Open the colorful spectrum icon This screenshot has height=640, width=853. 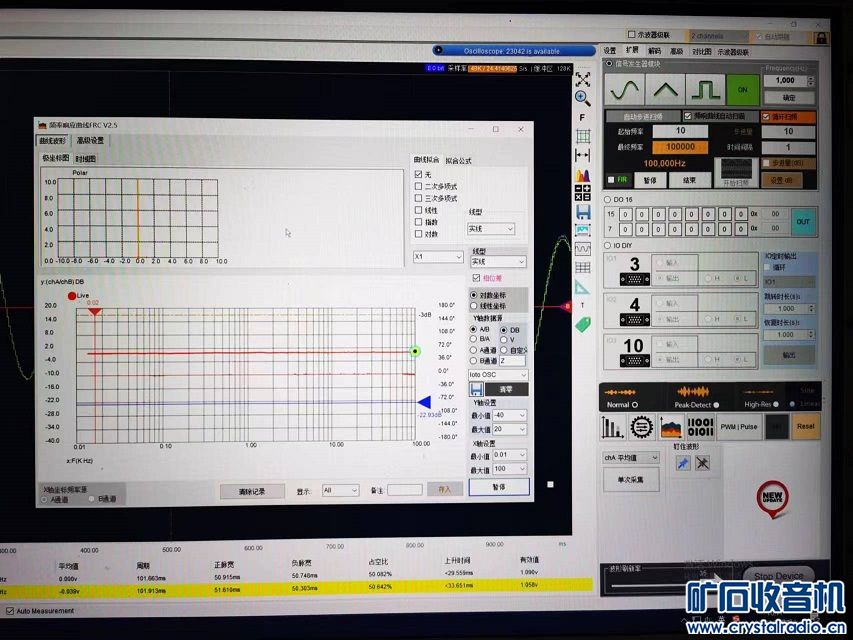583,174
